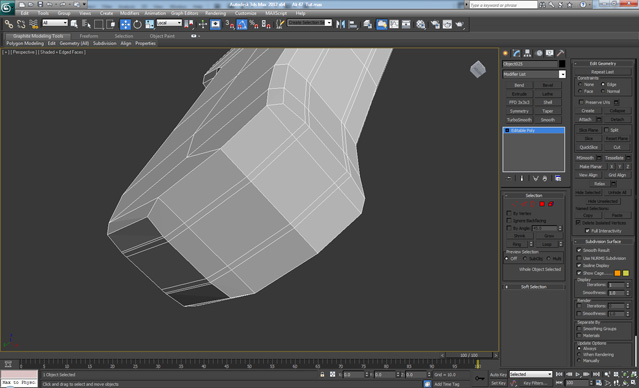Open Create Selection Set dropdown
This screenshot has width=639, height=388.
coord(310,22)
